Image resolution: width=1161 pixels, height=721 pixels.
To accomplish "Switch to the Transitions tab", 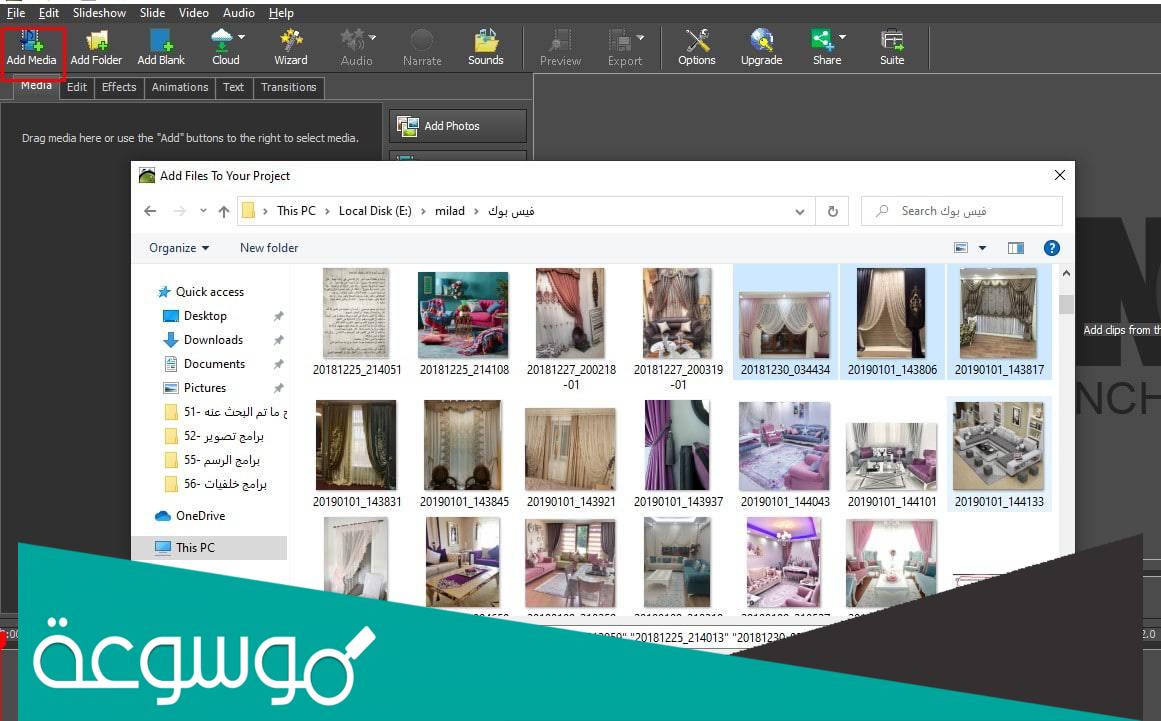I will coord(288,87).
